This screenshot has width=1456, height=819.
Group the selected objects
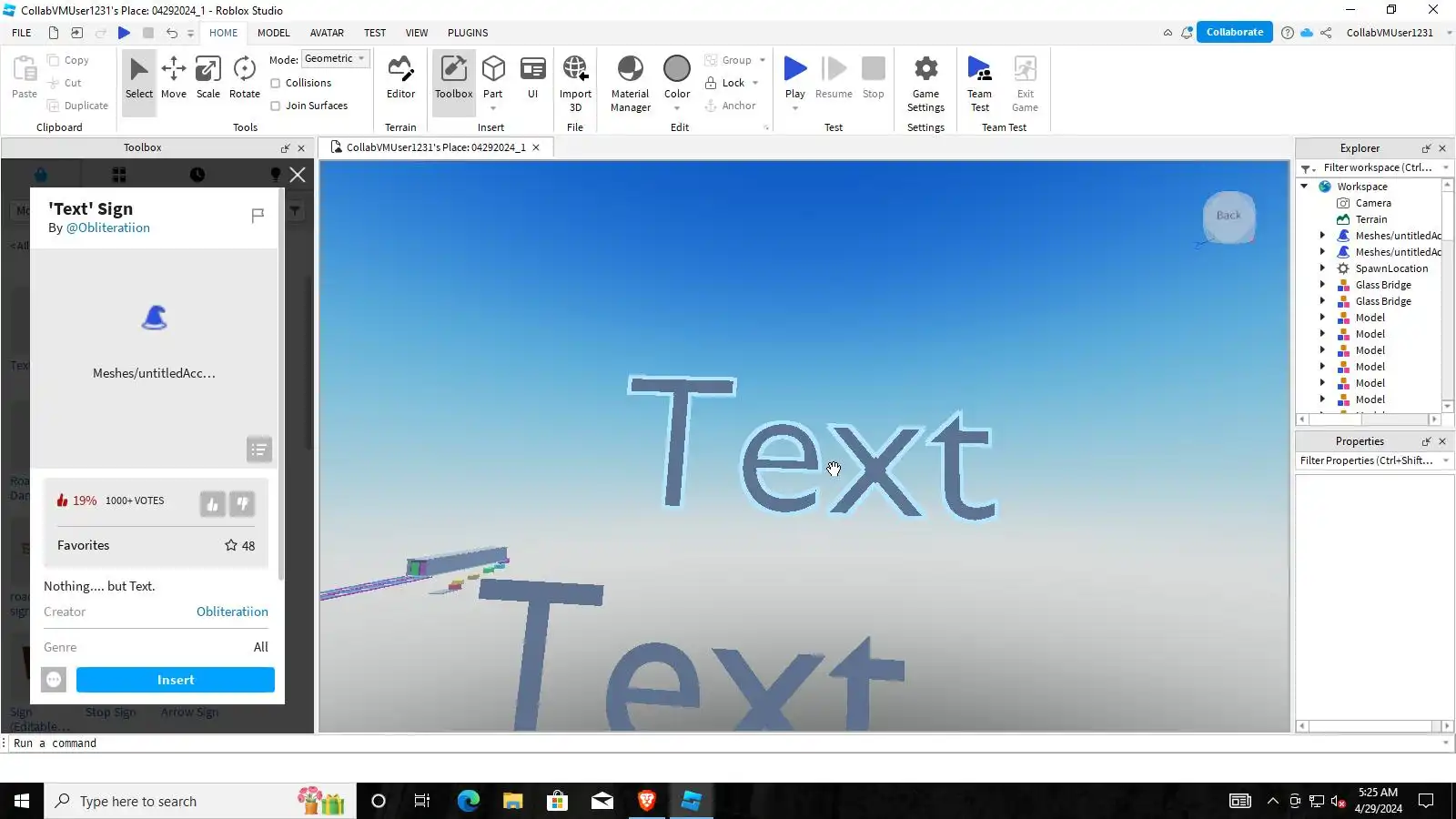point(728,60)
